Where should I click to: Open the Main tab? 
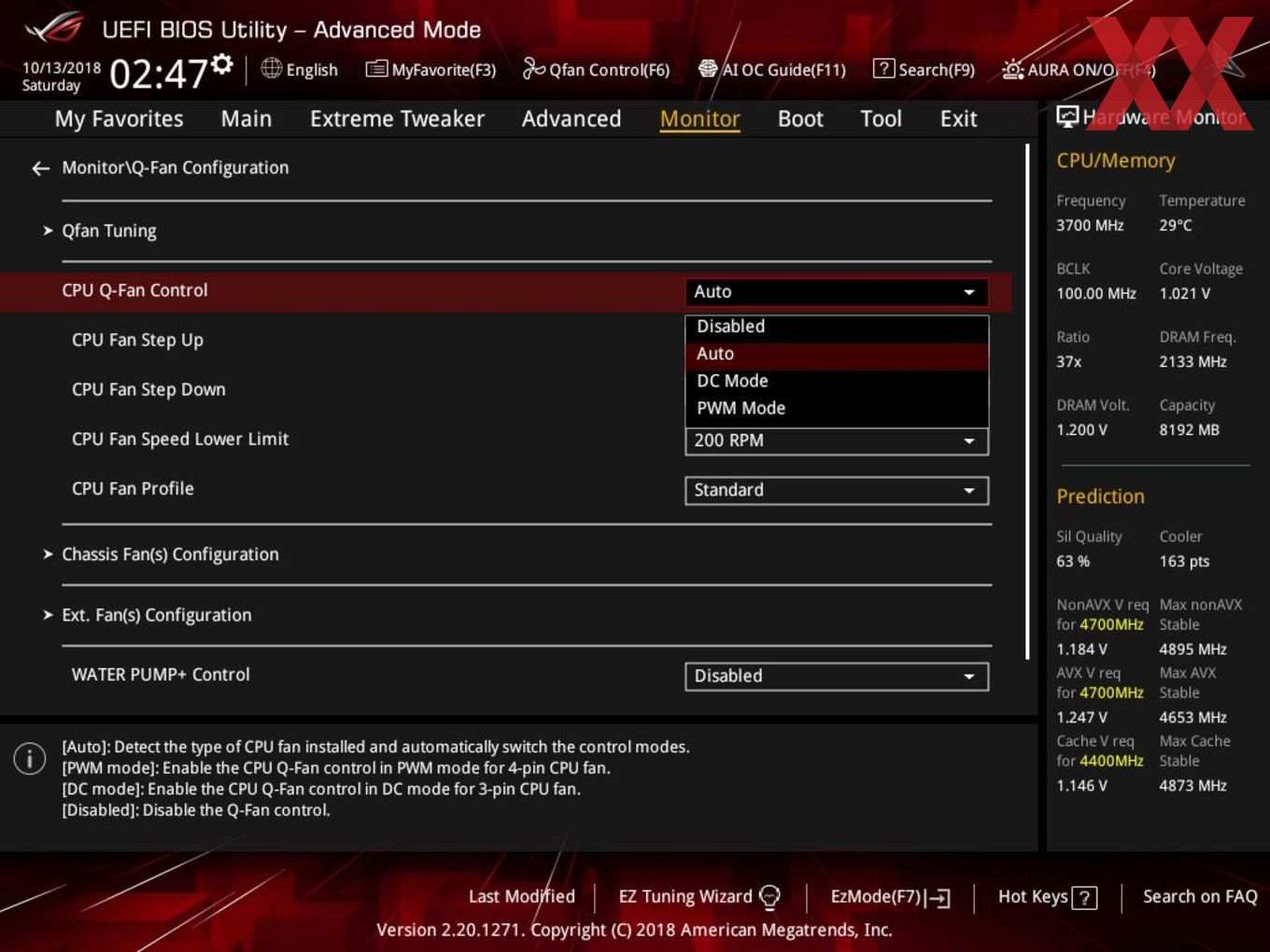pos(247,119)
